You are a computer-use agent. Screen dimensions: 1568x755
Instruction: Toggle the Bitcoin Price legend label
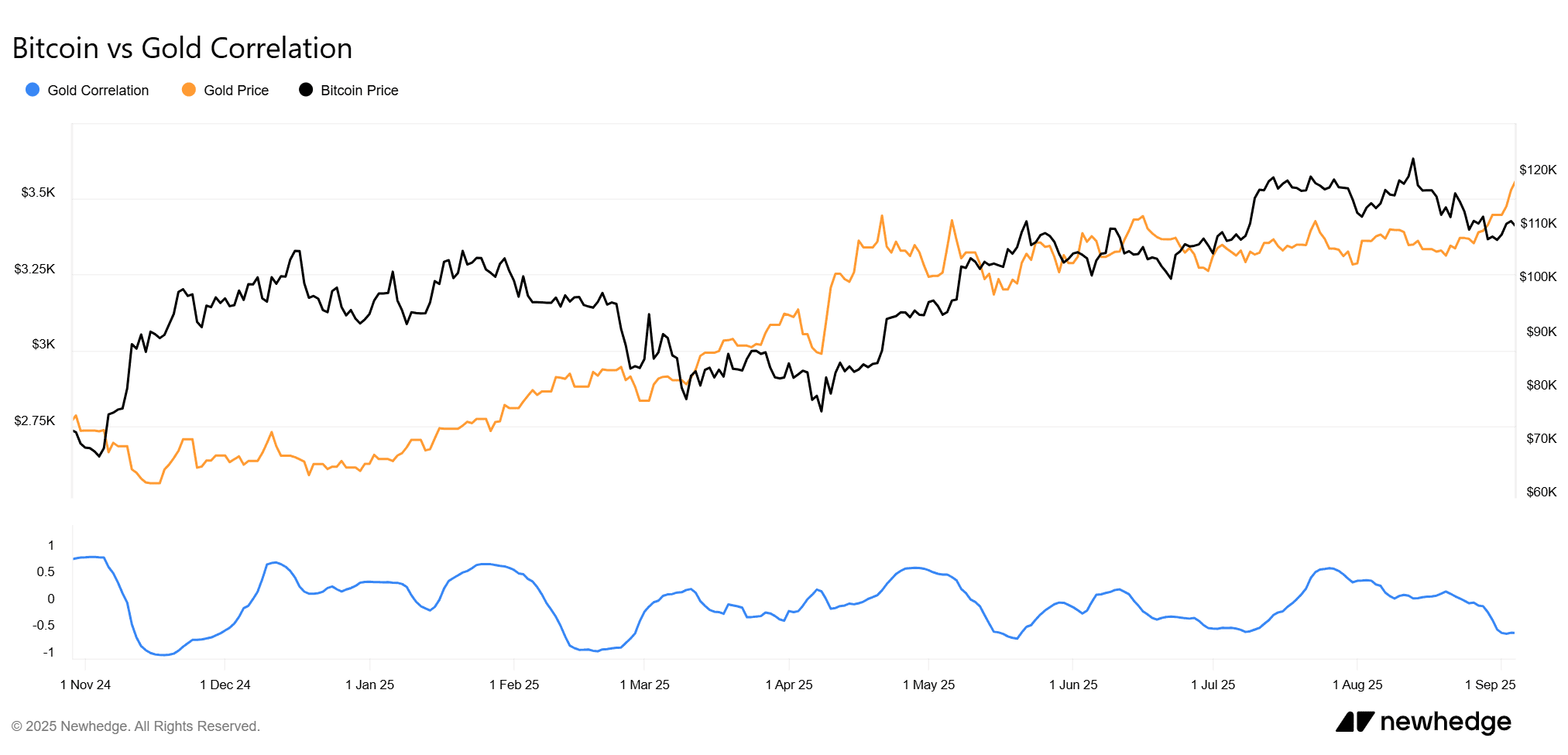[x=359, y=91]
